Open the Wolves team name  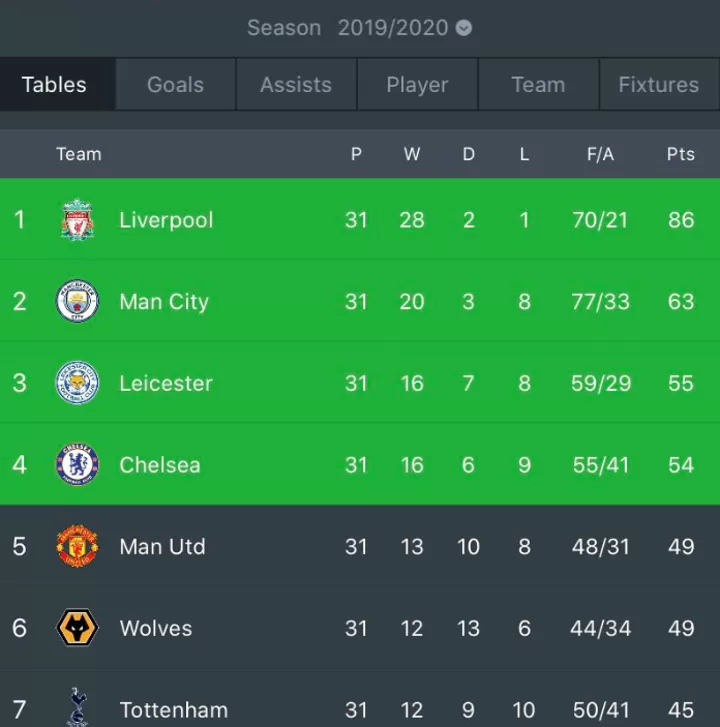click(156, 628)
